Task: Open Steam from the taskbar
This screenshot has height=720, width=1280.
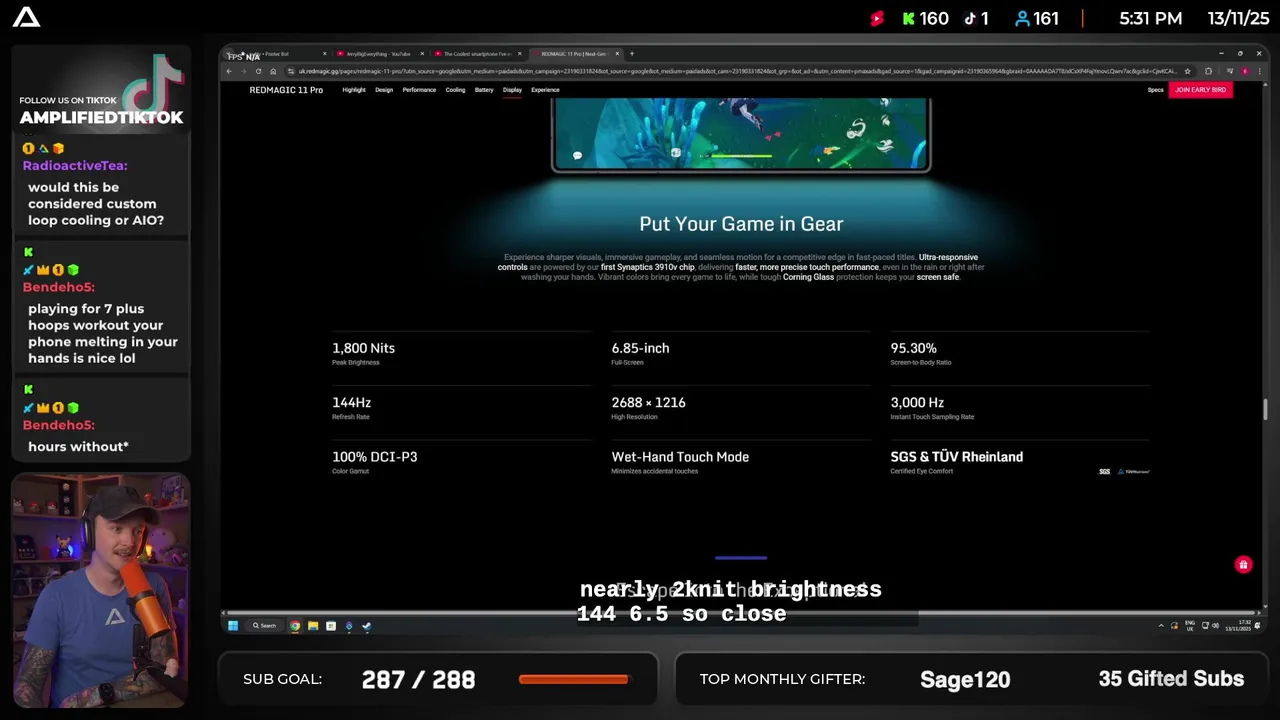Action: click(x=366, y=626)
